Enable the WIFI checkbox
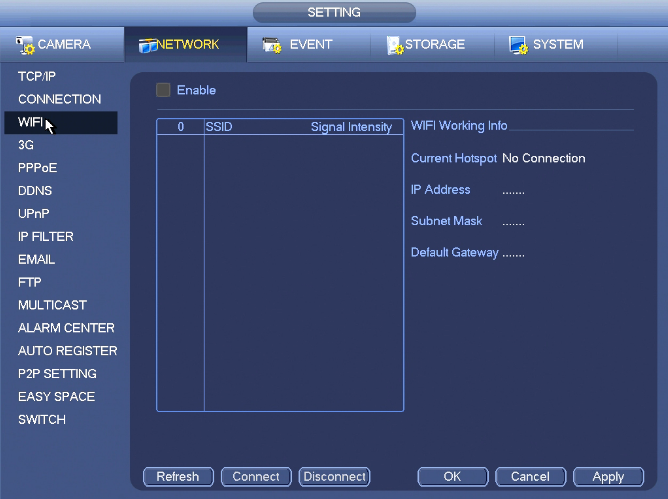Screen dimensions: 668x499 163,90
